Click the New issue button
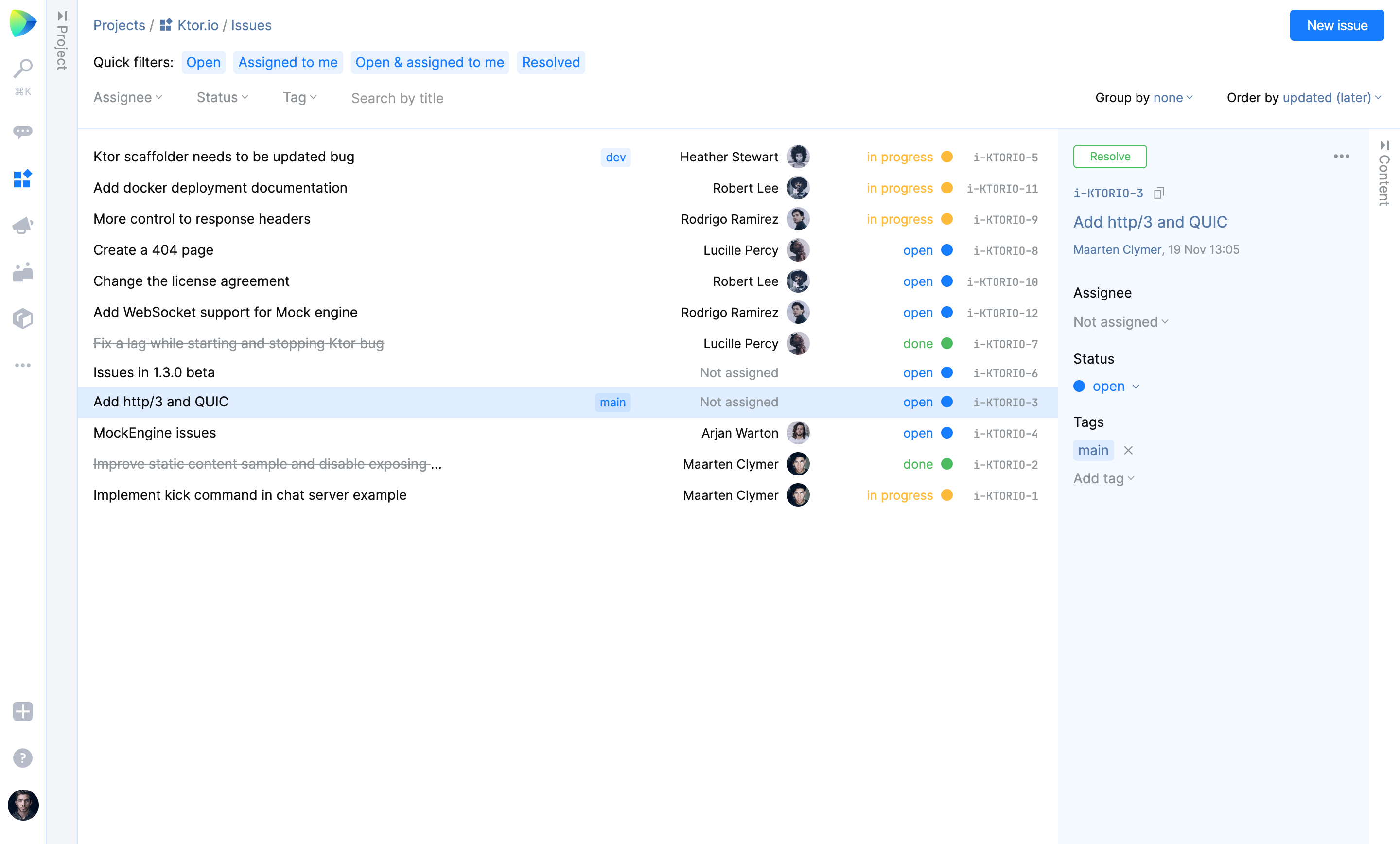 (1336, 26)
